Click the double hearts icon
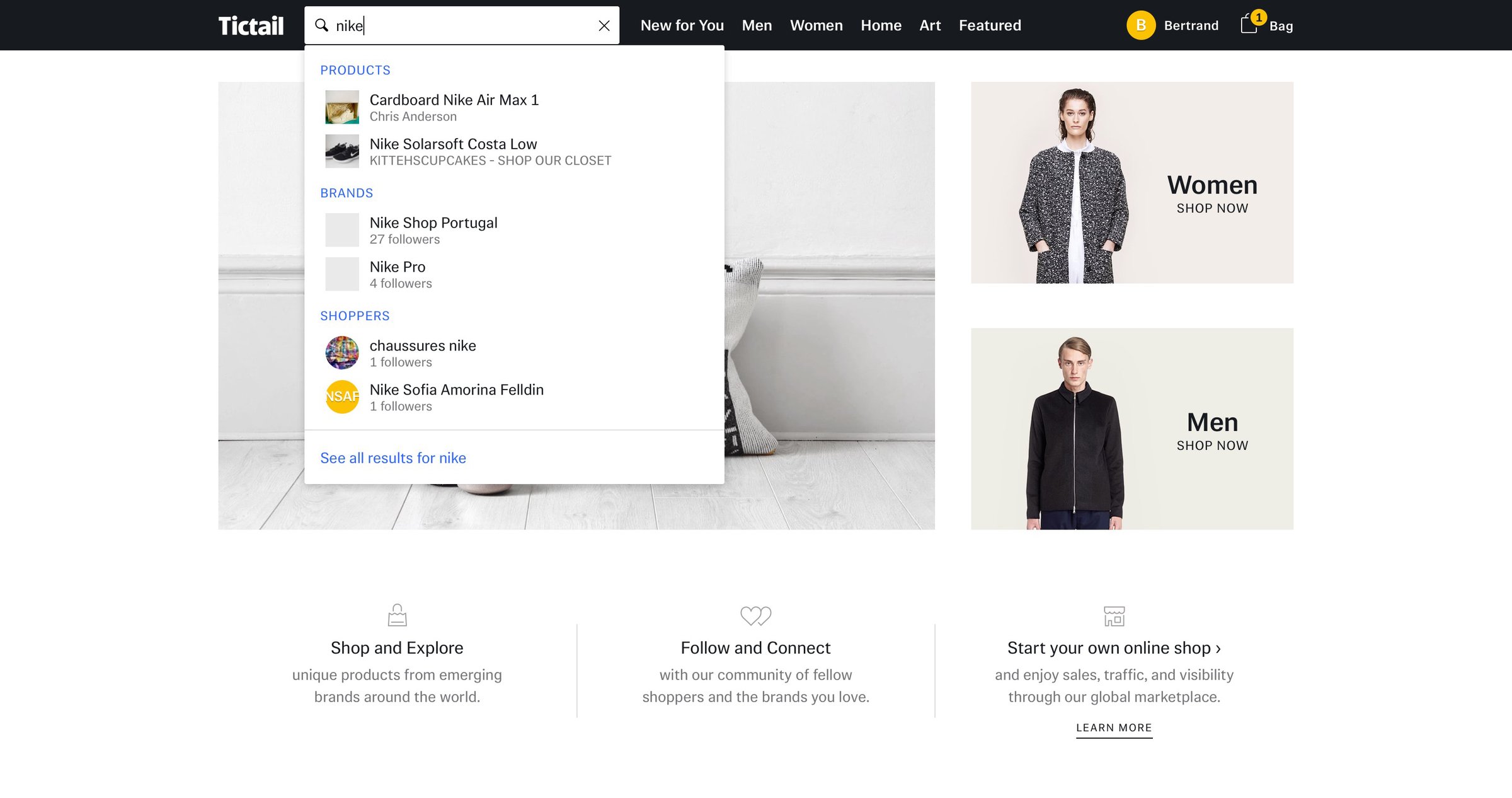 tap(755, 616)
